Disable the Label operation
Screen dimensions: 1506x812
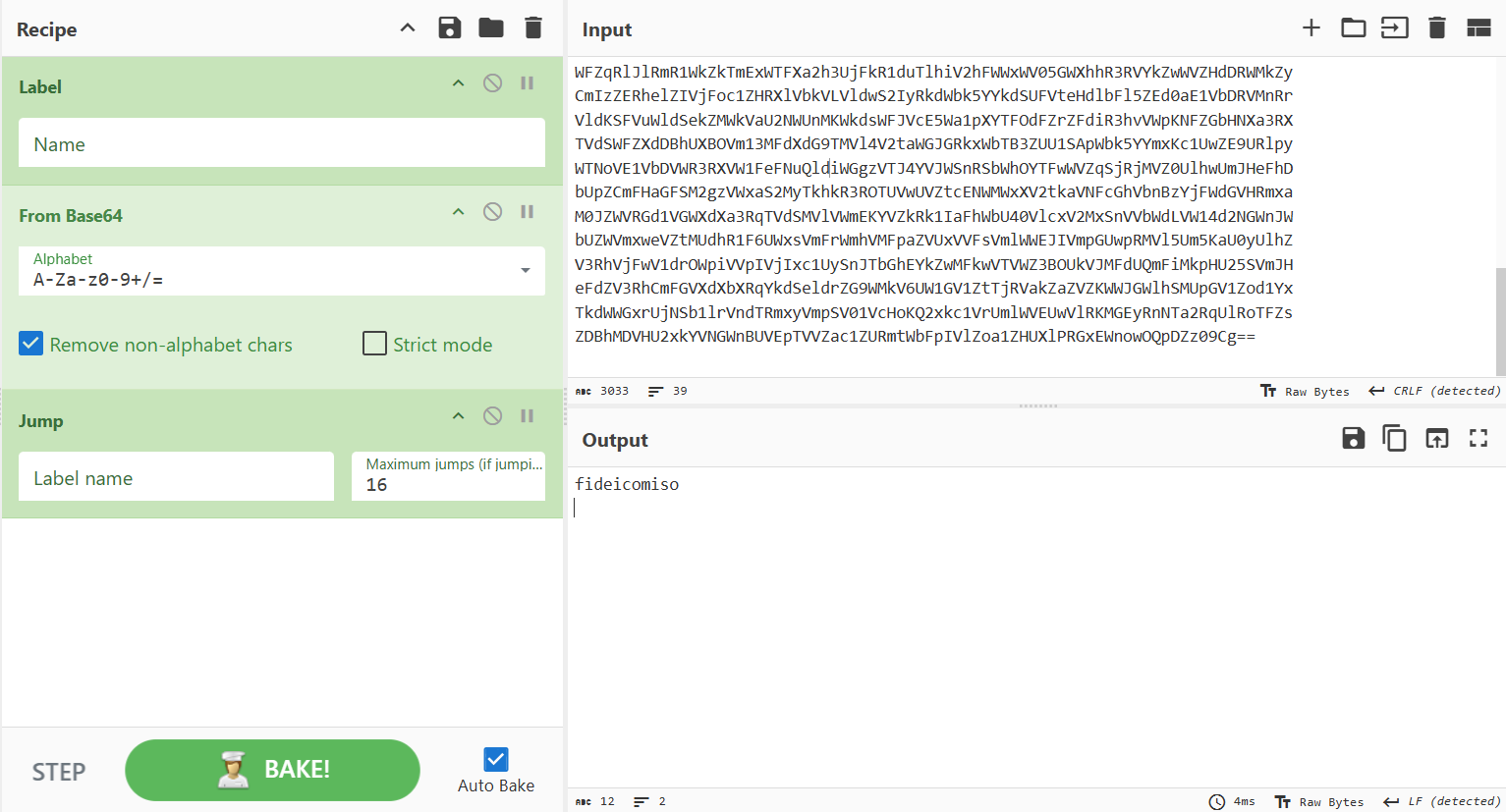click(x=492, y=83)
